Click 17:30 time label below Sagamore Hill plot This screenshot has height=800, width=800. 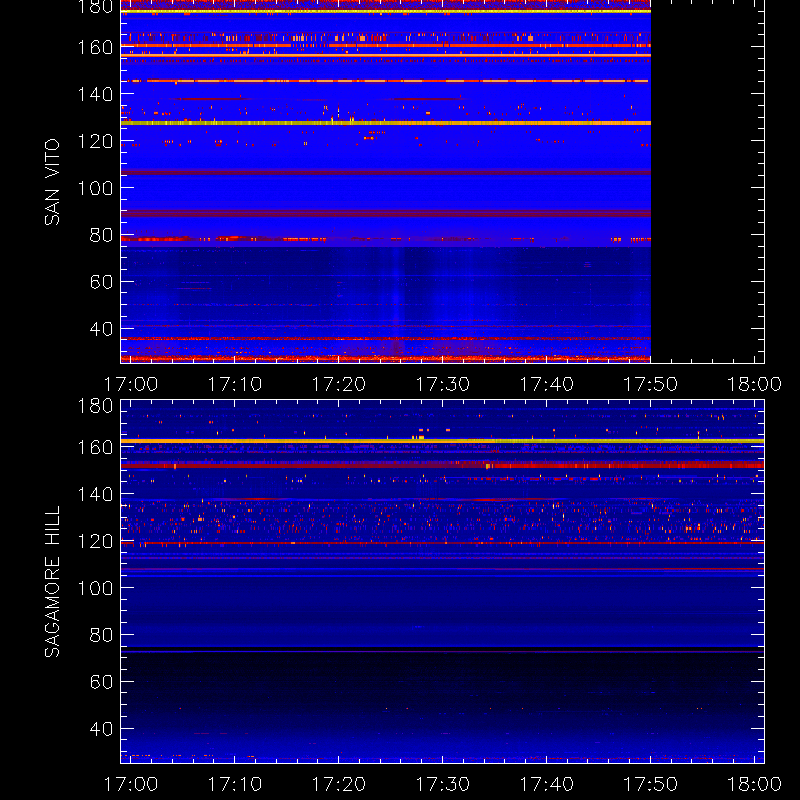(x=442, y=784)
